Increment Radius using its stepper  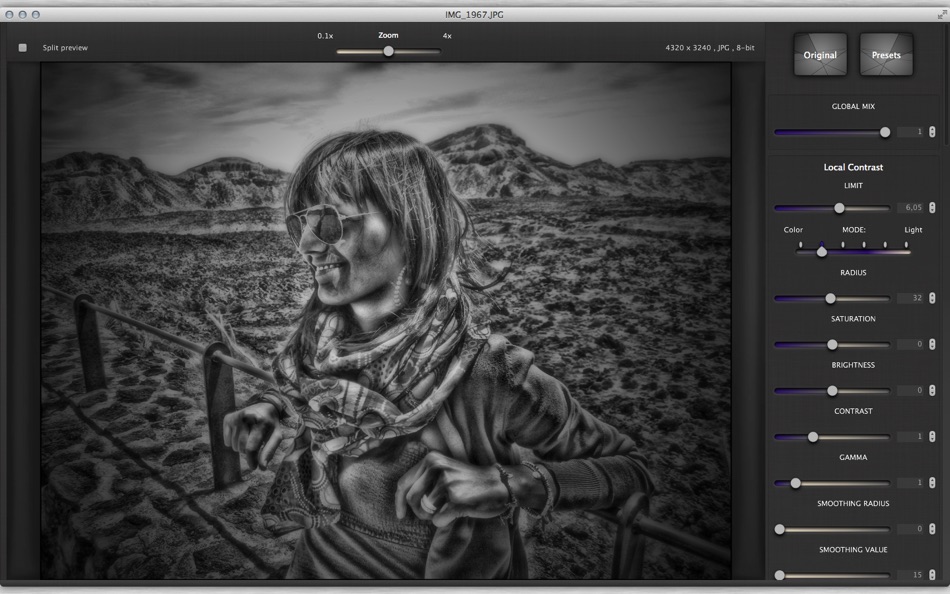coord(931,294)
